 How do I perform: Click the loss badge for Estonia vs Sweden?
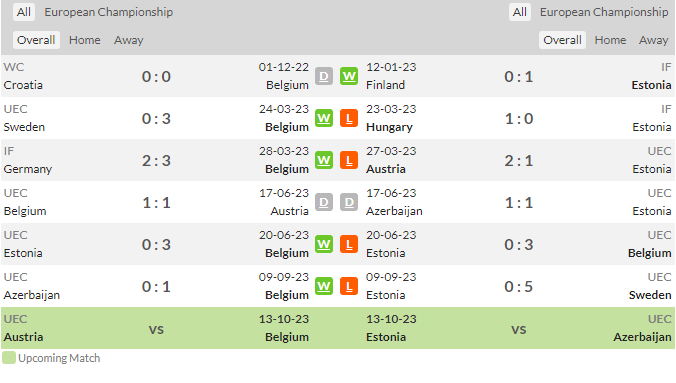(x=349, y=286)
